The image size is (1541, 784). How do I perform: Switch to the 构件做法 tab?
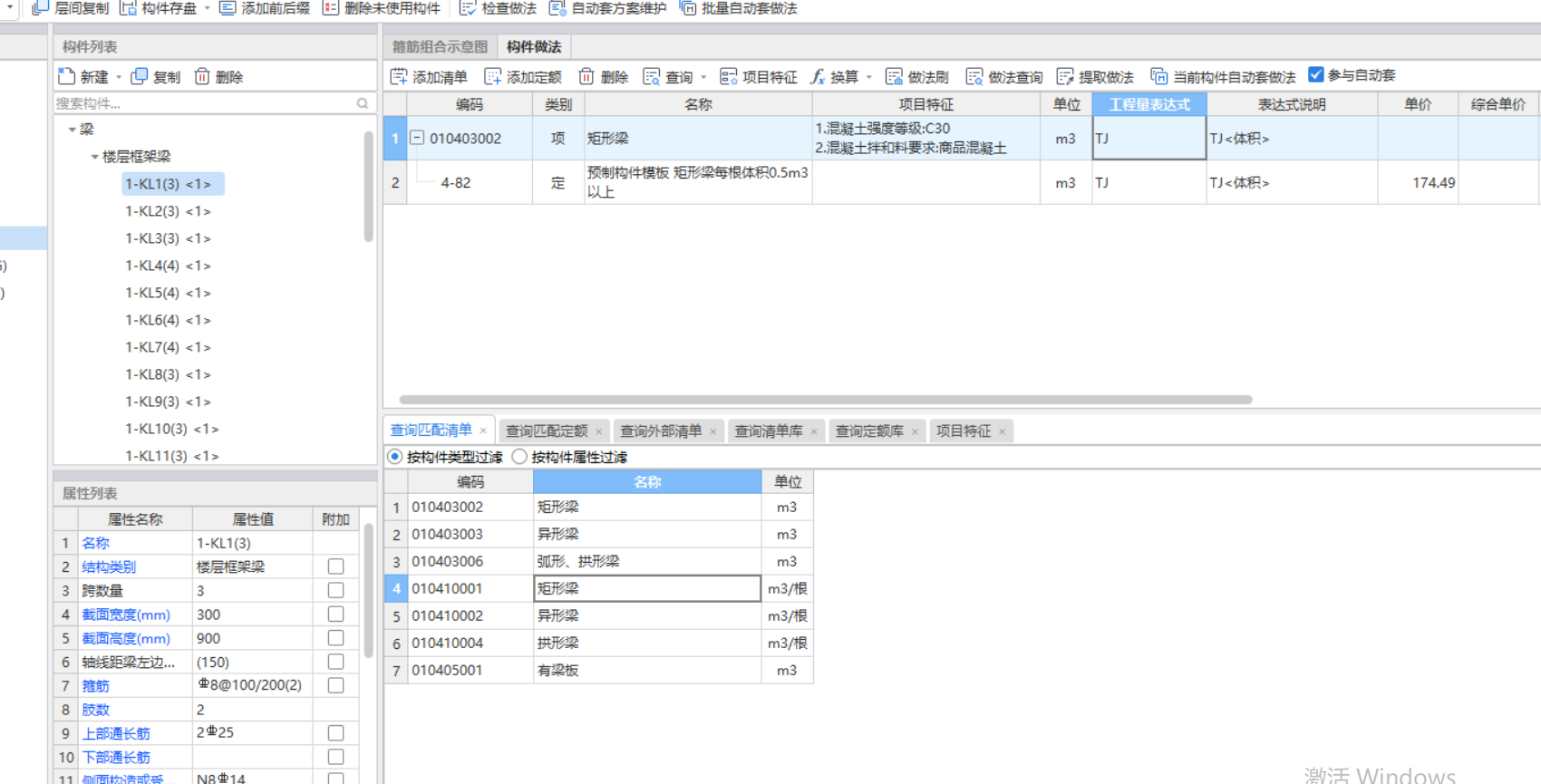click(x=534, y=46)
